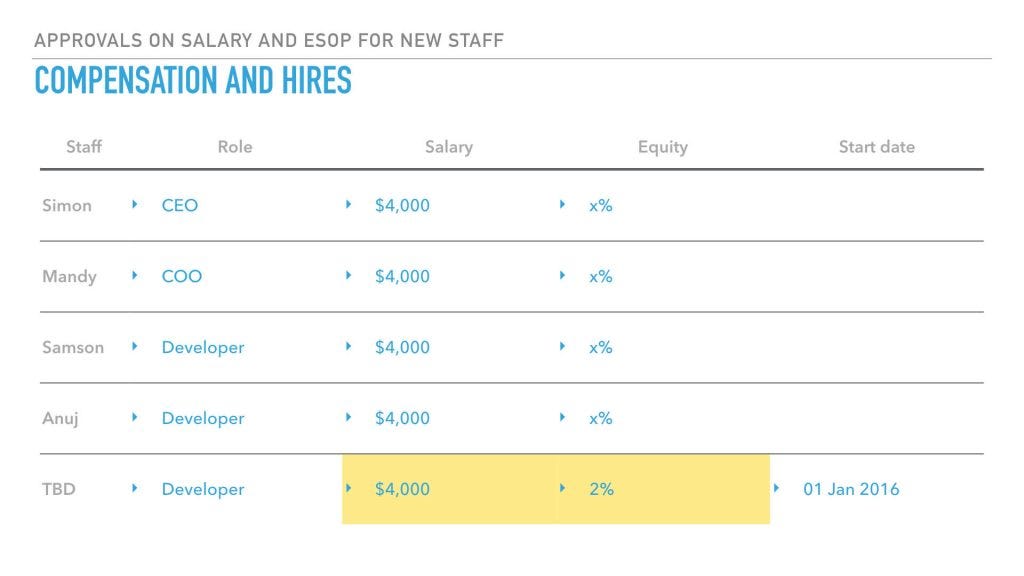The width and height of the screenshot is (1024, 576).
Task: Select the highlighted 2% equity value
Action: 601,489
